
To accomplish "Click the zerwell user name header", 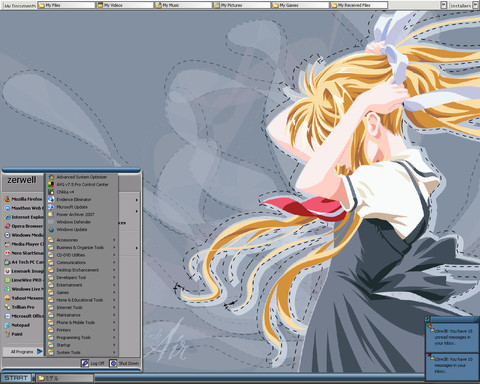I will point(22,180).
